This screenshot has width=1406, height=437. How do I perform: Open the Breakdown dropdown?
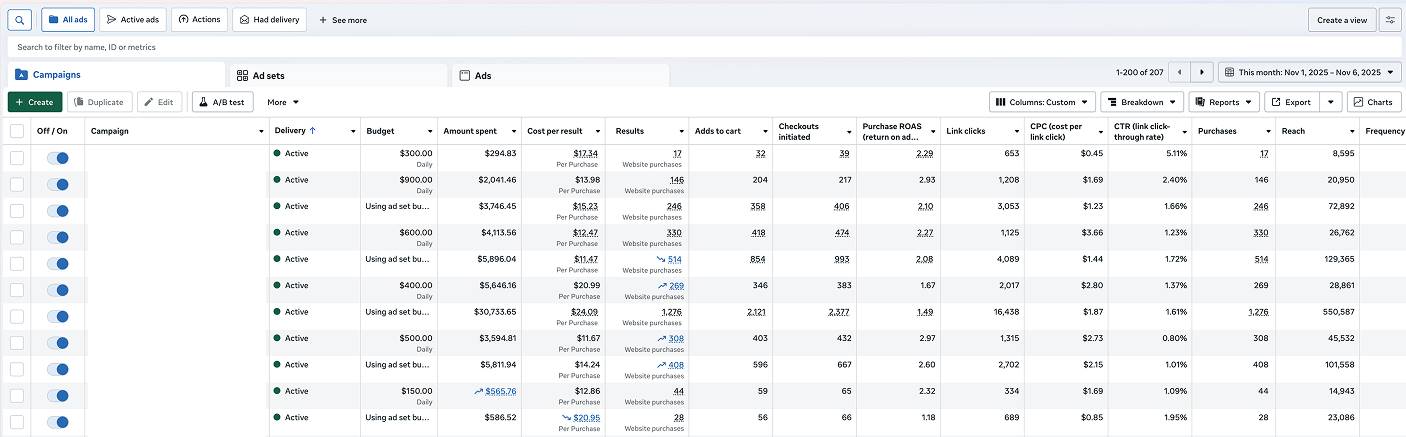[1142, 102]
